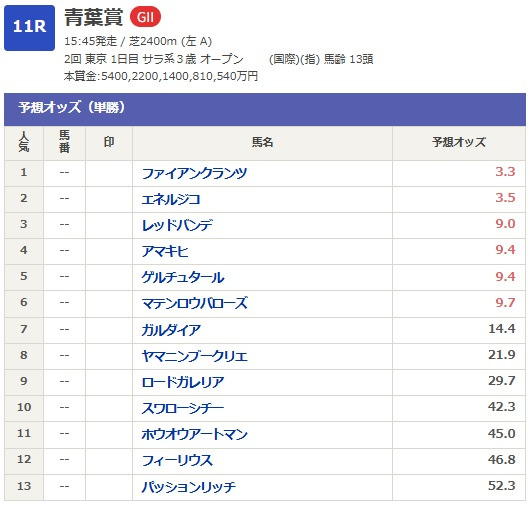
Task: Open the アマキヒ horse page
Action: pyautogui.click(x=165, y=251)
